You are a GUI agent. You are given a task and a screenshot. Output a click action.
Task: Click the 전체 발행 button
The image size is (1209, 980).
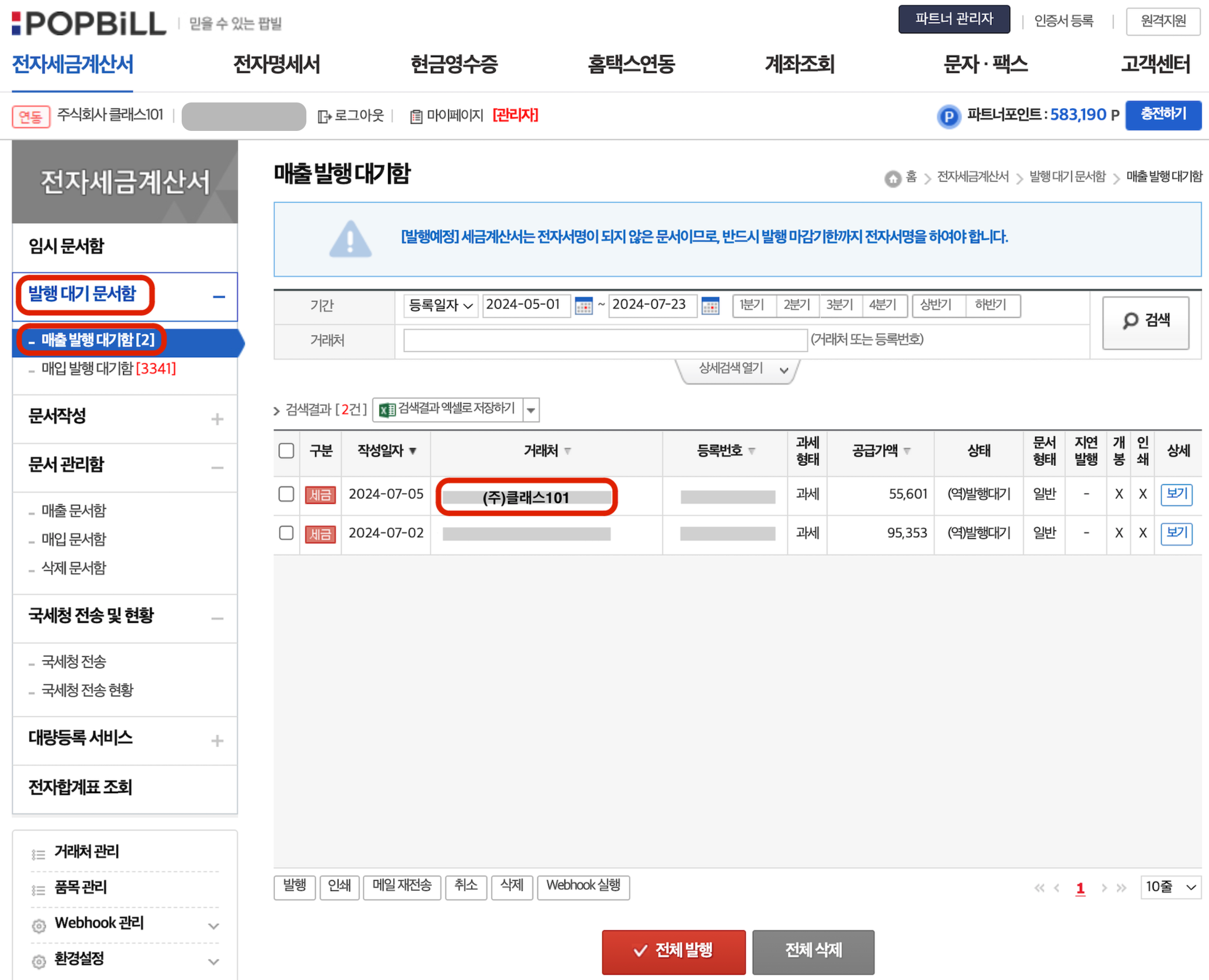pyautogui.click(x=673, y=951)
